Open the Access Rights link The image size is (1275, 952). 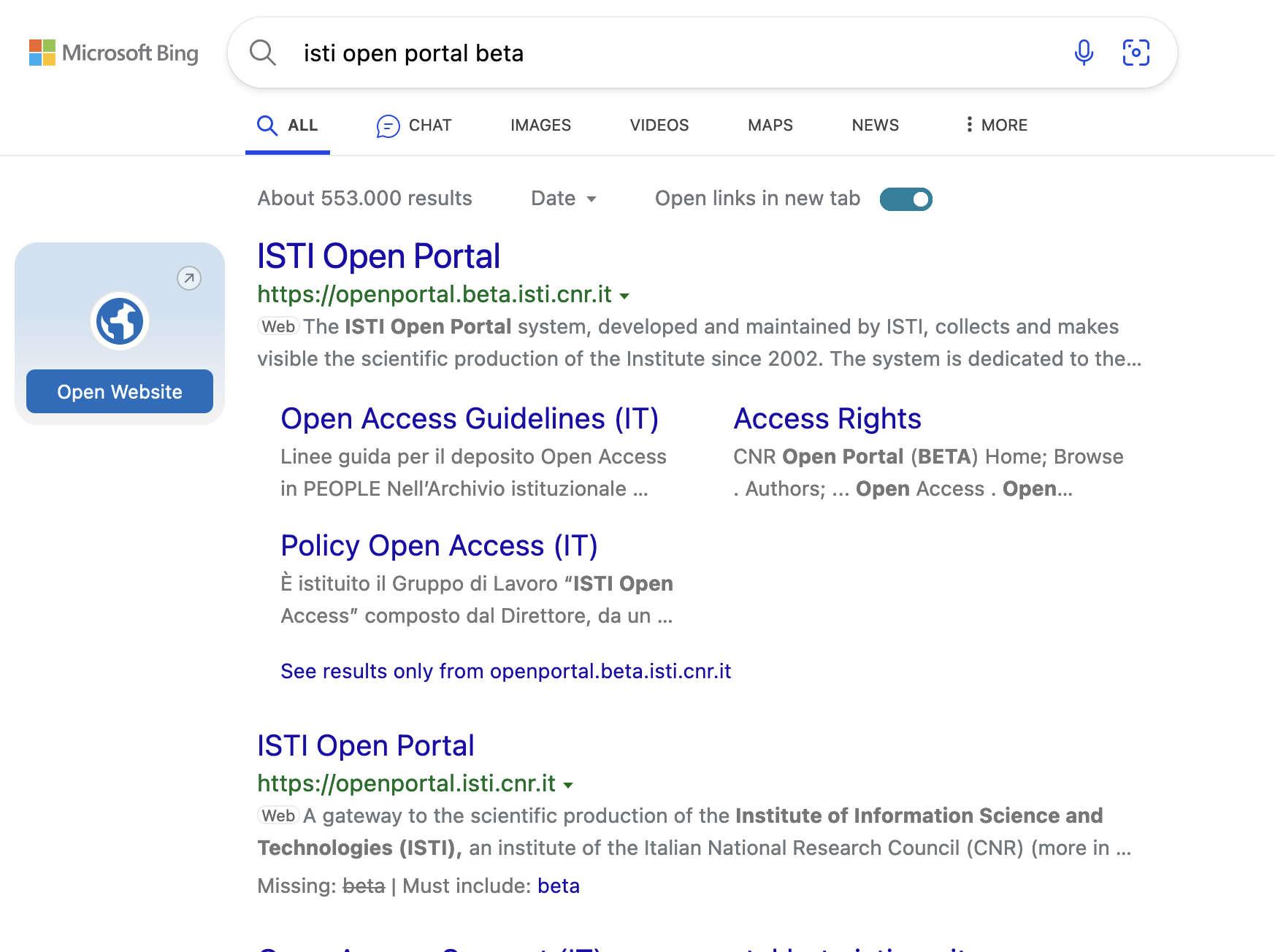(827, 418)
